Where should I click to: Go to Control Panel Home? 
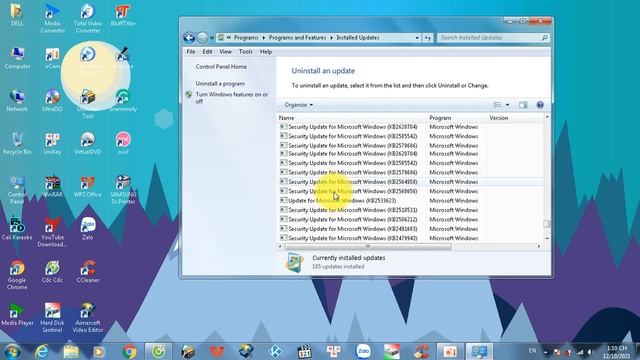coord(221,67)
